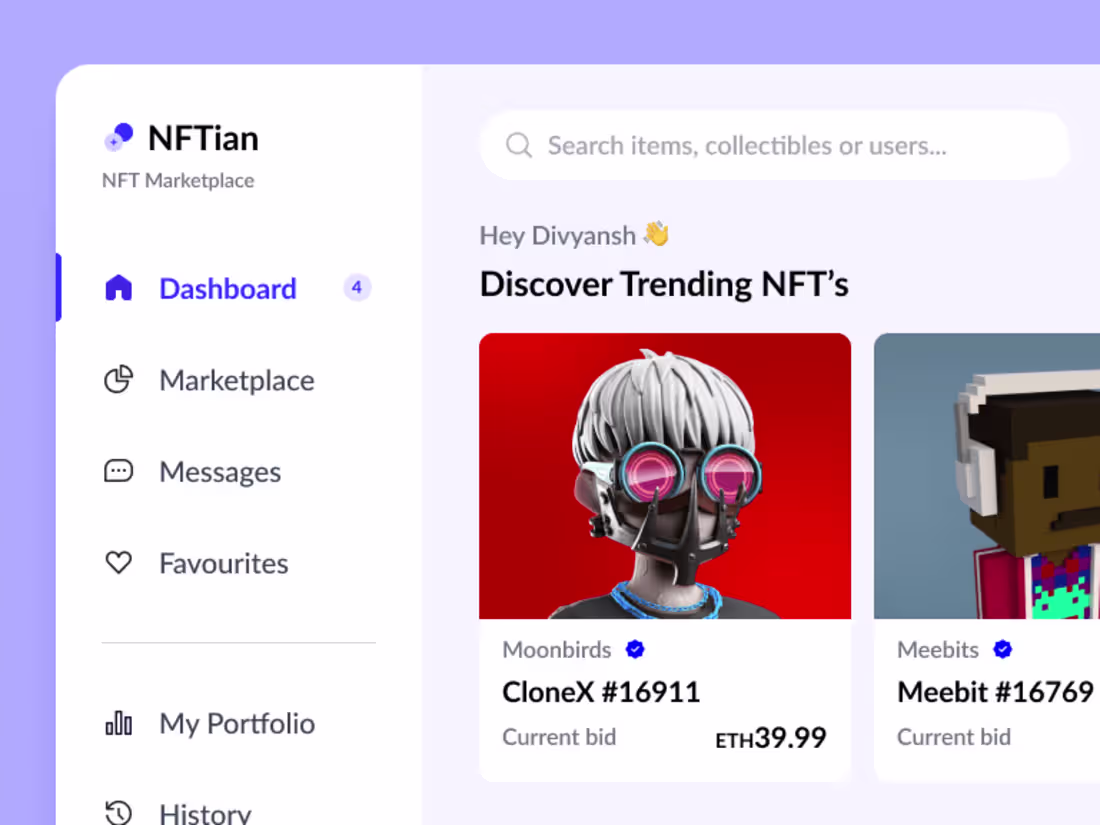Click the Moonbirds collection name
1100x825 pixels.
tap(557, 649)
